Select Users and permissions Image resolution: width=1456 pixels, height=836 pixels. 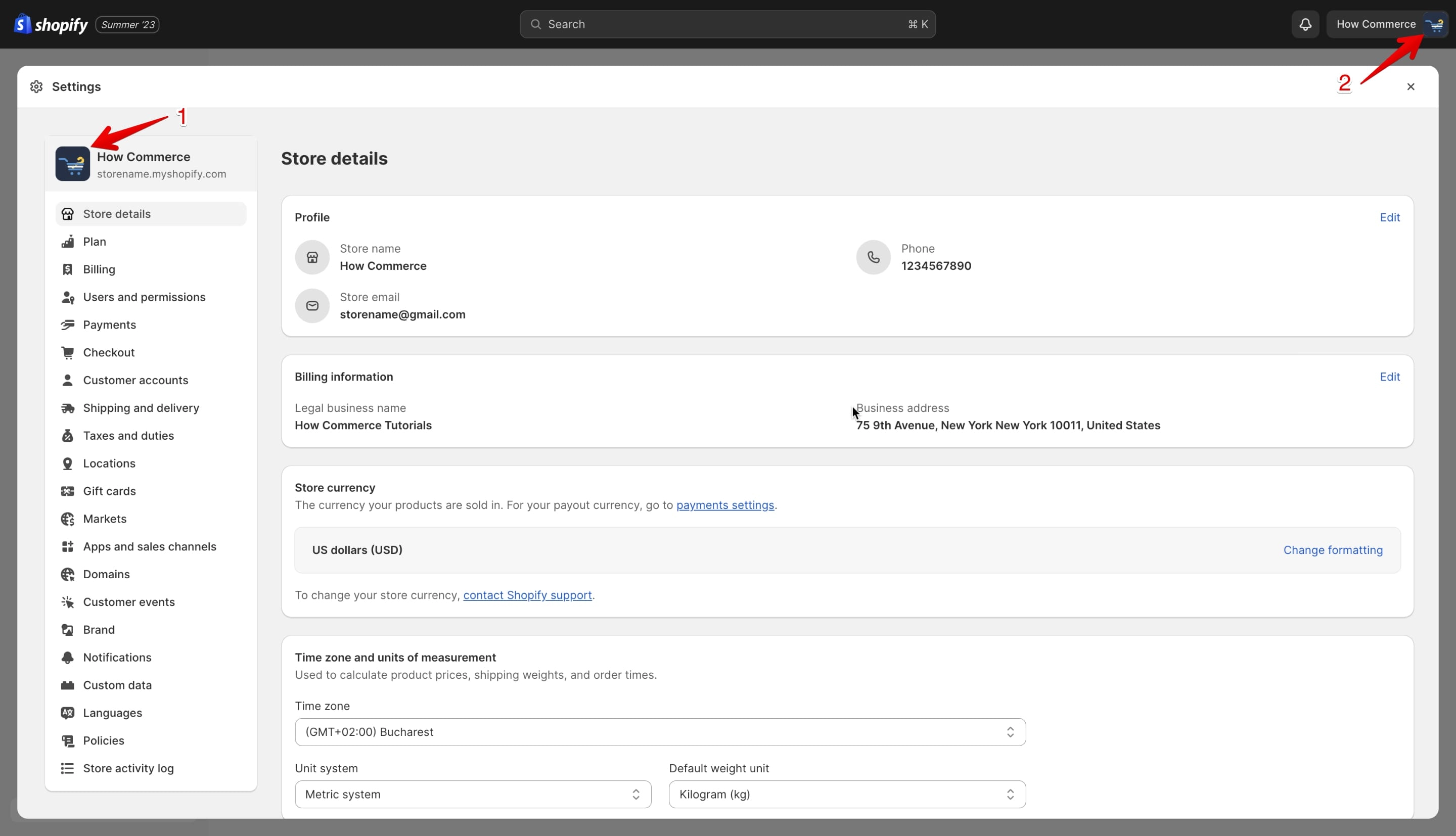151,297
